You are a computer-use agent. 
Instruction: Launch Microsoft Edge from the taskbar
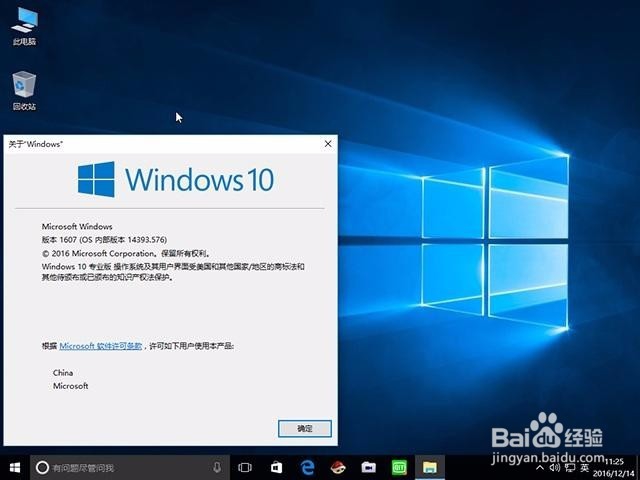(307, 467)
